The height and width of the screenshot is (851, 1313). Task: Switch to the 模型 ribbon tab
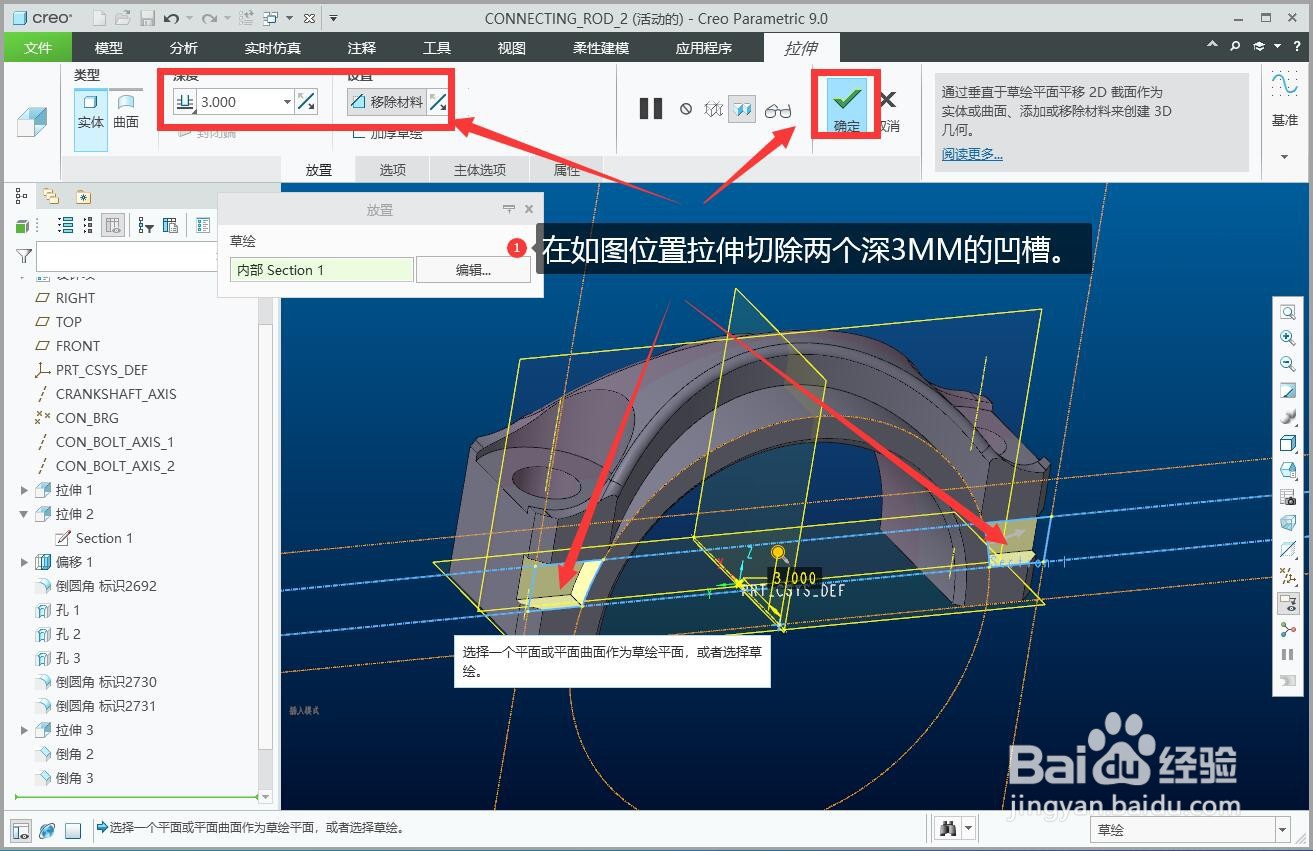click(x=108, y=47)
